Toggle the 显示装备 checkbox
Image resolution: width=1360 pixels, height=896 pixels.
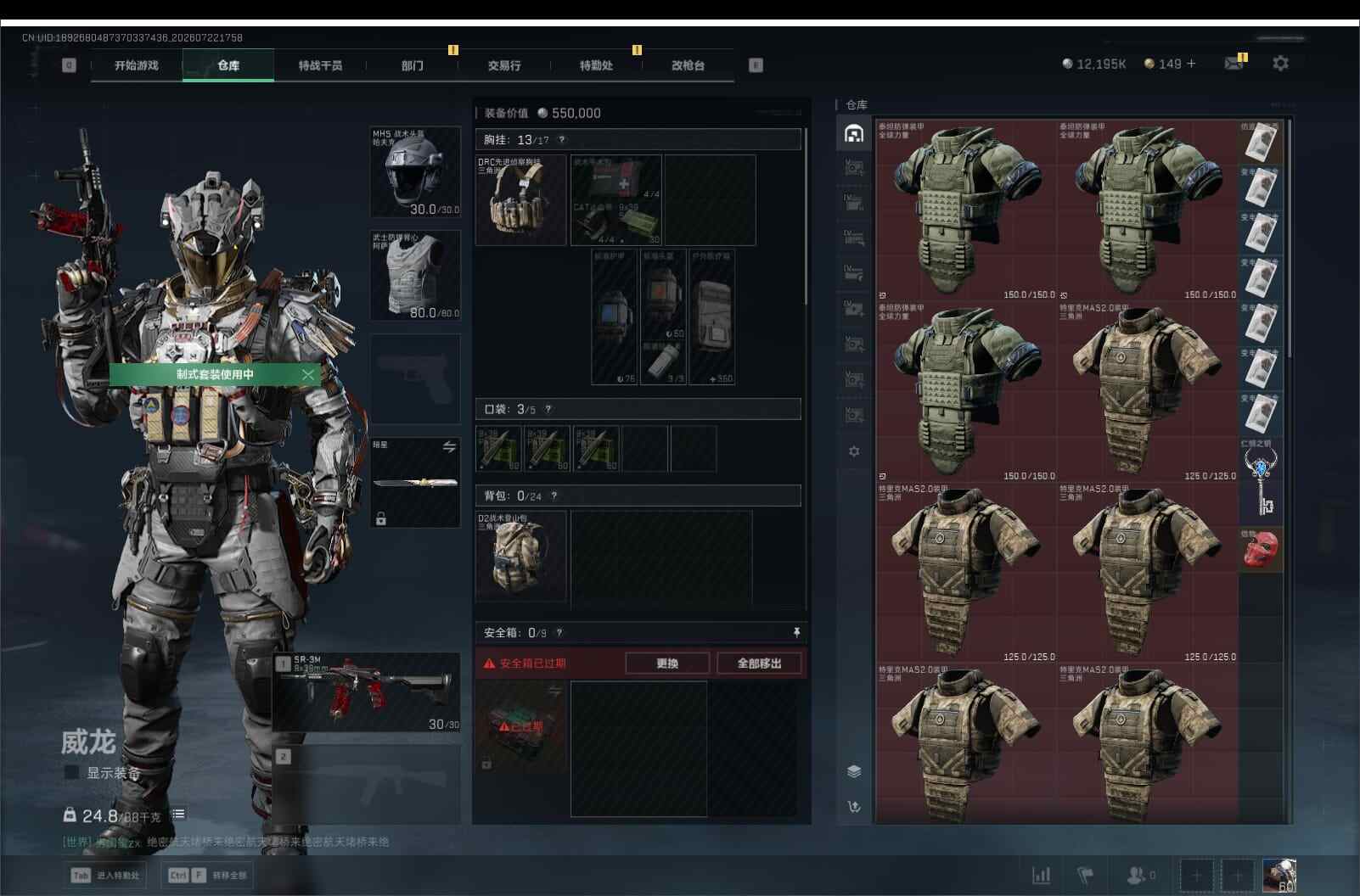tap(72, 773)
